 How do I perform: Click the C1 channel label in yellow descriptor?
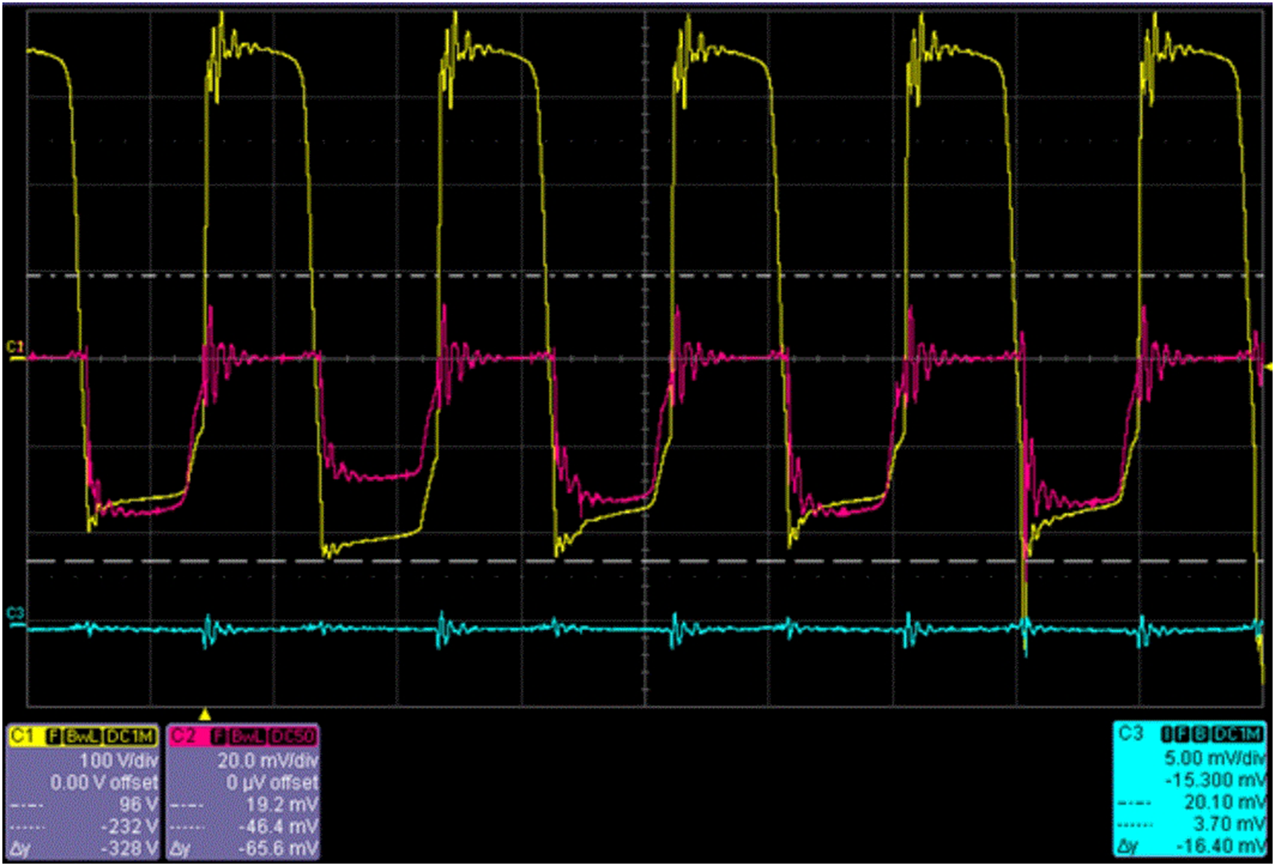22,737
